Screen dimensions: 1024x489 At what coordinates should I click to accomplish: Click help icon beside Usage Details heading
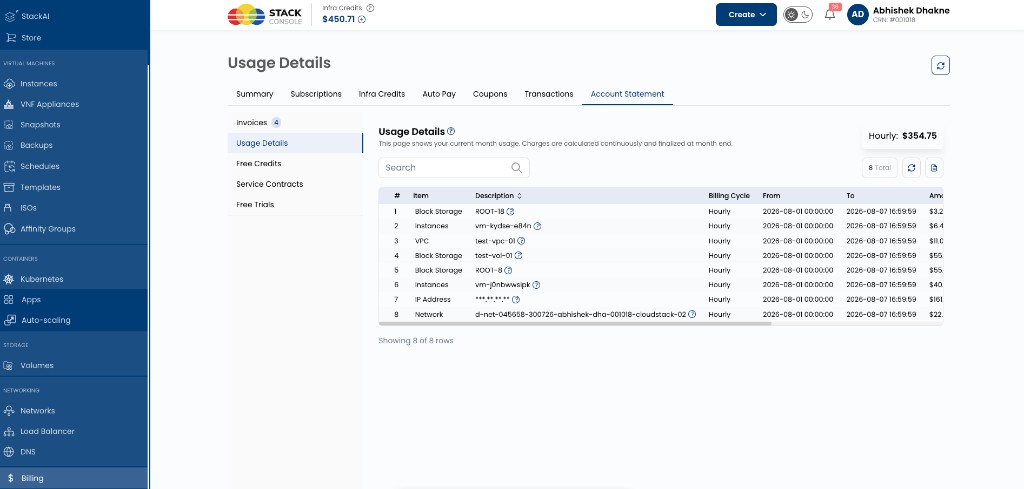451,131
